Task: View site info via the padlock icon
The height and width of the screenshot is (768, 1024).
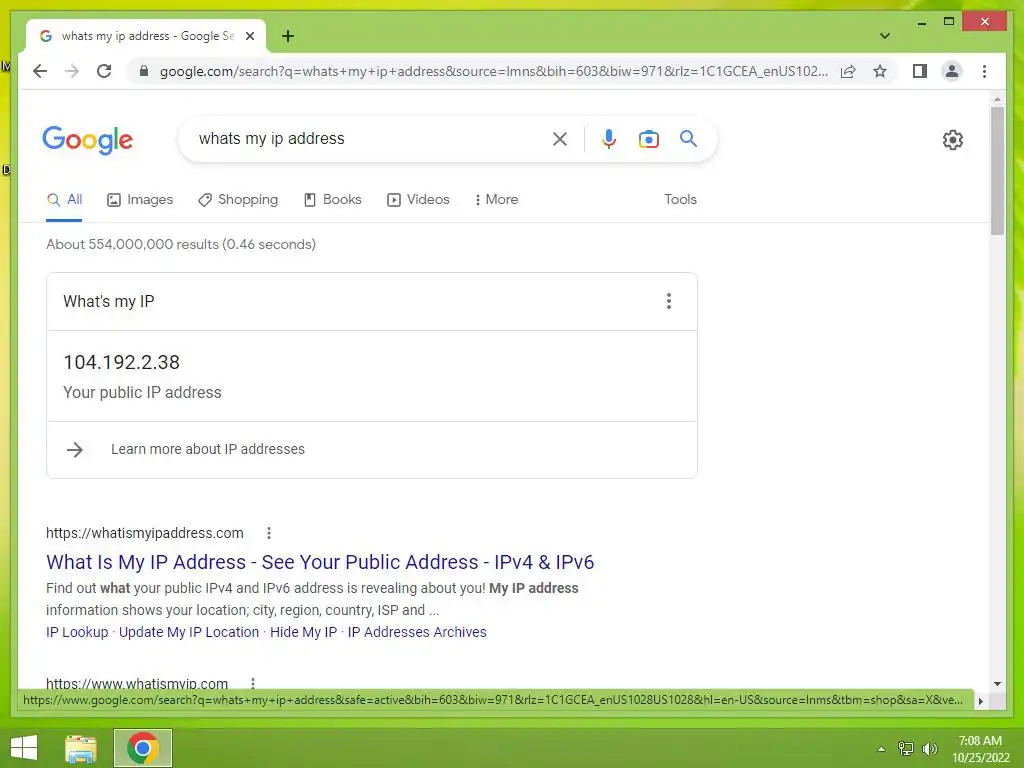Action: pos(144,71)
